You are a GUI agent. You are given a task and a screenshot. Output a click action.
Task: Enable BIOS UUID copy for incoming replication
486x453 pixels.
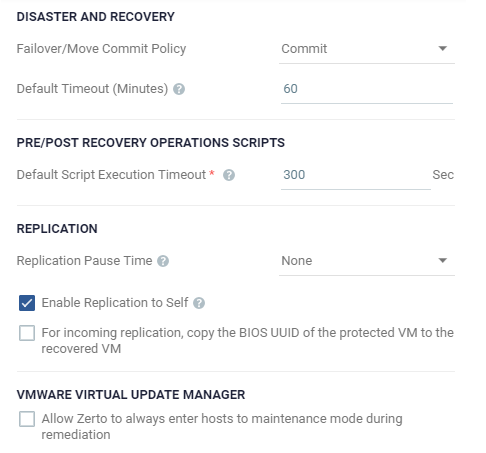tap(27, 333)
